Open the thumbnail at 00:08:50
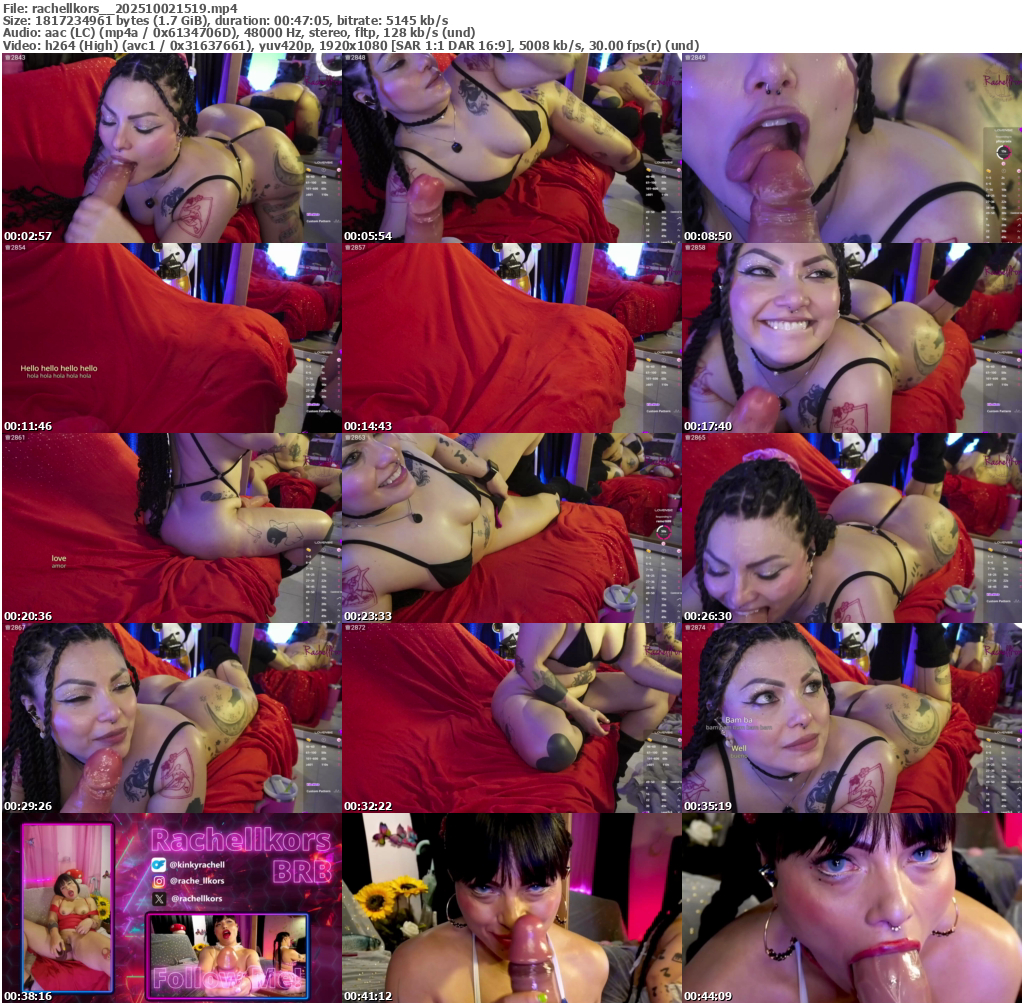 851,148
